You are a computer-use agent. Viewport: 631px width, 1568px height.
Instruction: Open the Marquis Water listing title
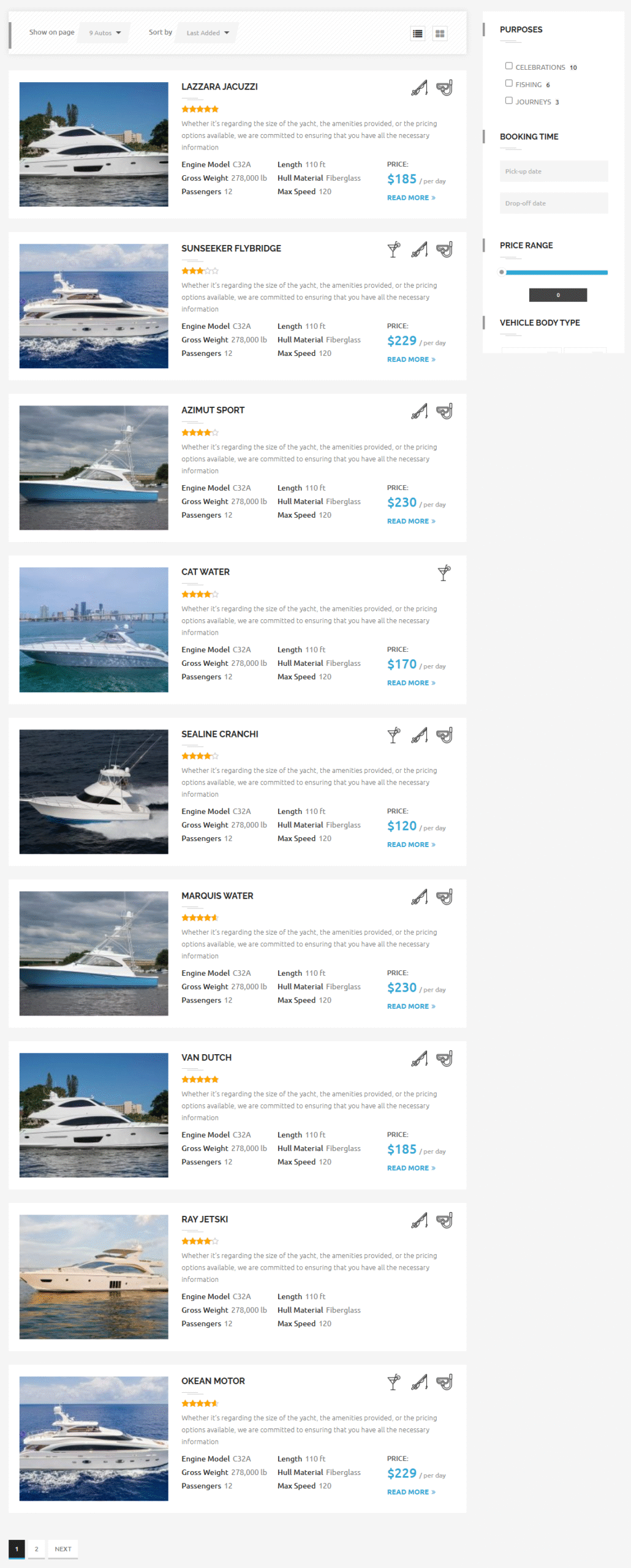tap(217, 896)
